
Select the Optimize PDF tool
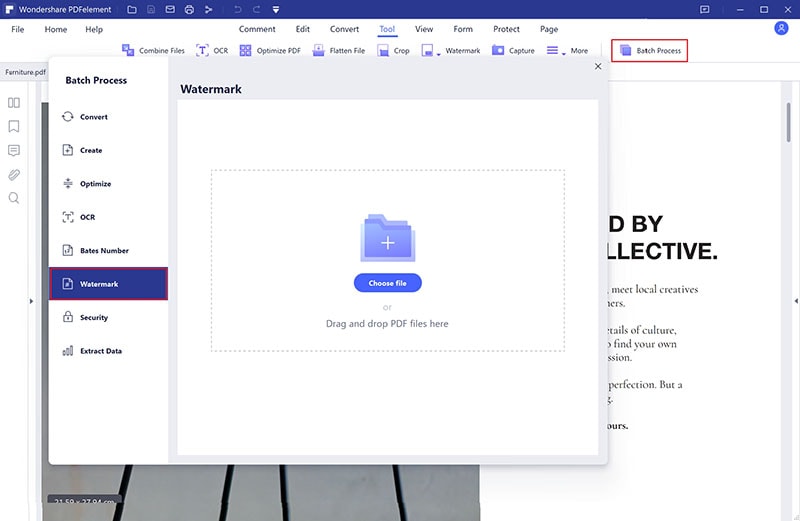270,51
